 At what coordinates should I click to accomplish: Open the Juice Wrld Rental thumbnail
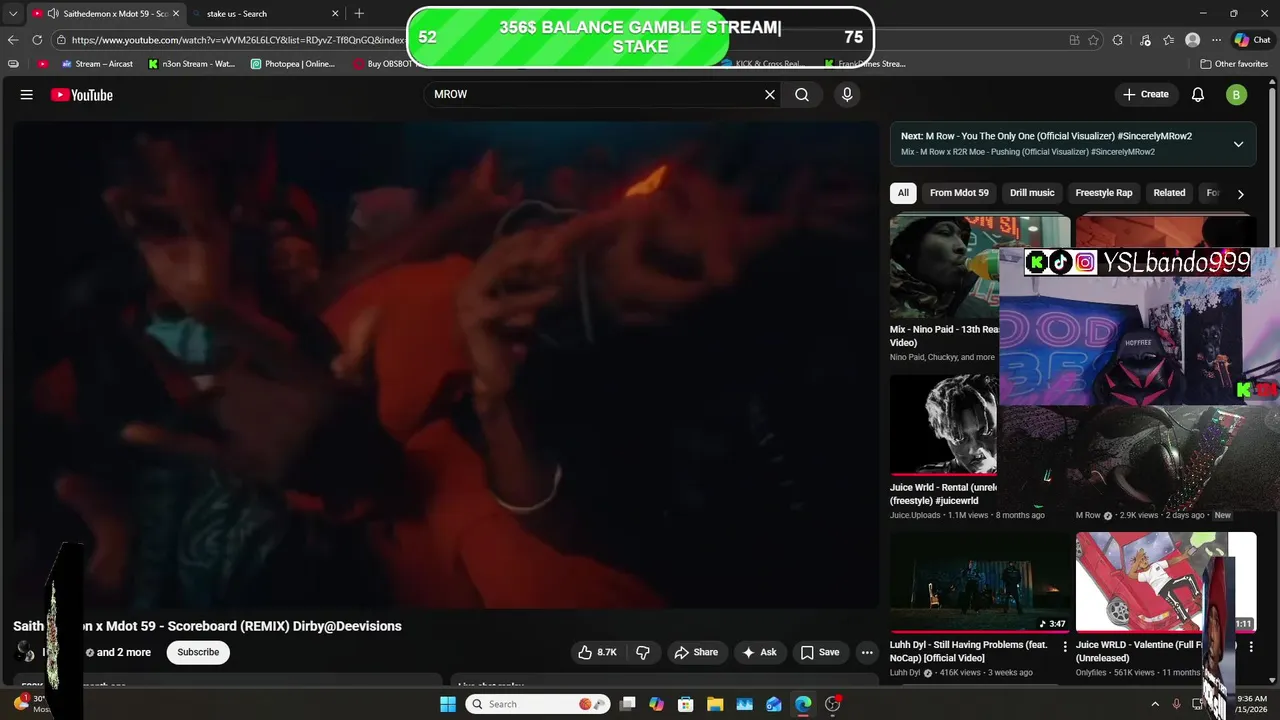[944, 425]
